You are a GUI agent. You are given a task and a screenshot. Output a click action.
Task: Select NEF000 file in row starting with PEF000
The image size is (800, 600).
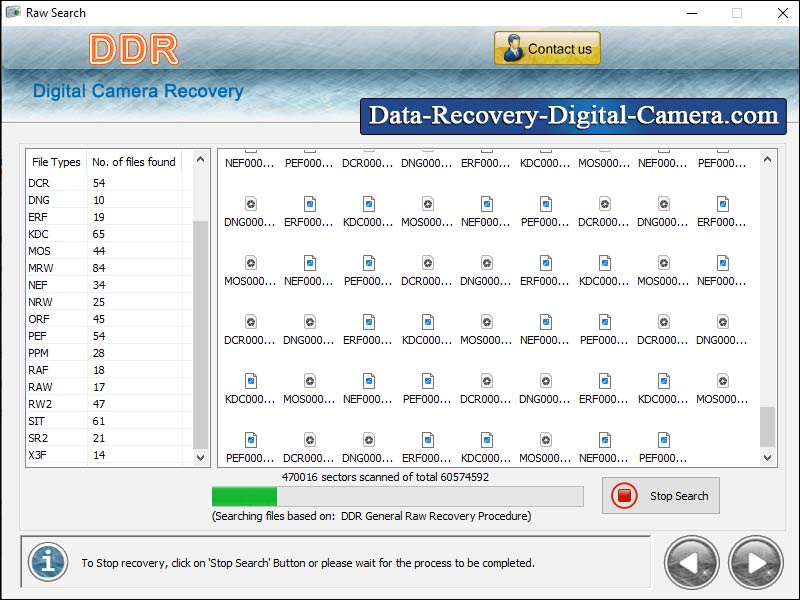tap(604, 447)
